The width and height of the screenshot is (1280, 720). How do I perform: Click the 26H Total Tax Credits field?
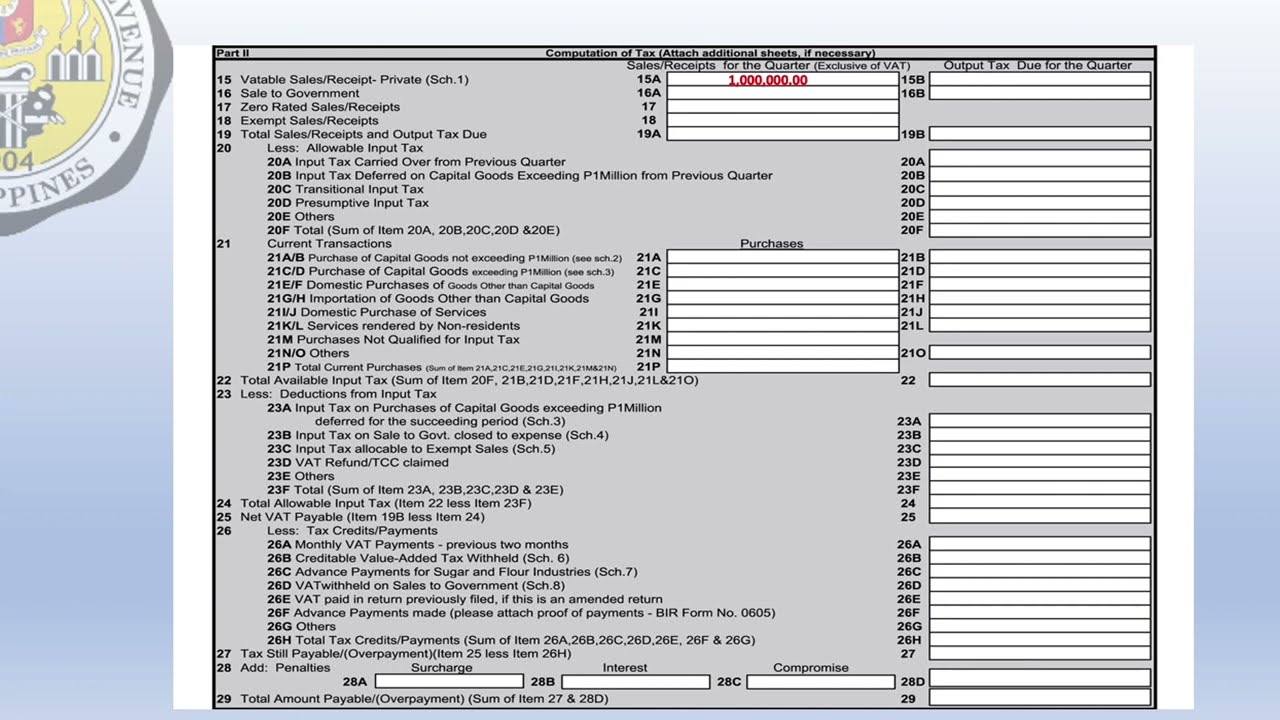1040,640
